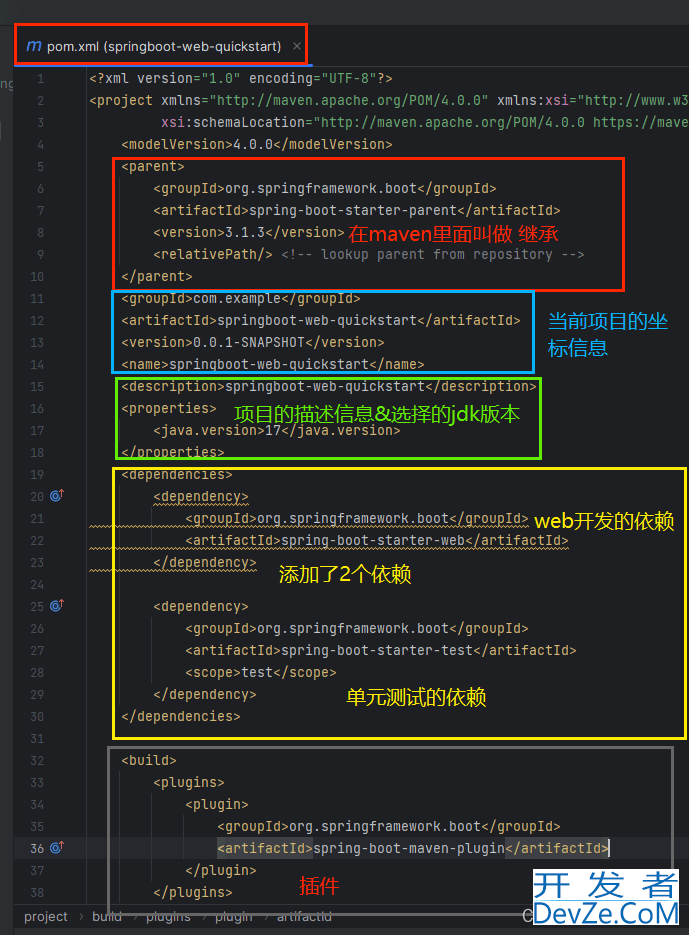
Task: Click the project artifactId on line 12
Action: (x=321, y=320)
